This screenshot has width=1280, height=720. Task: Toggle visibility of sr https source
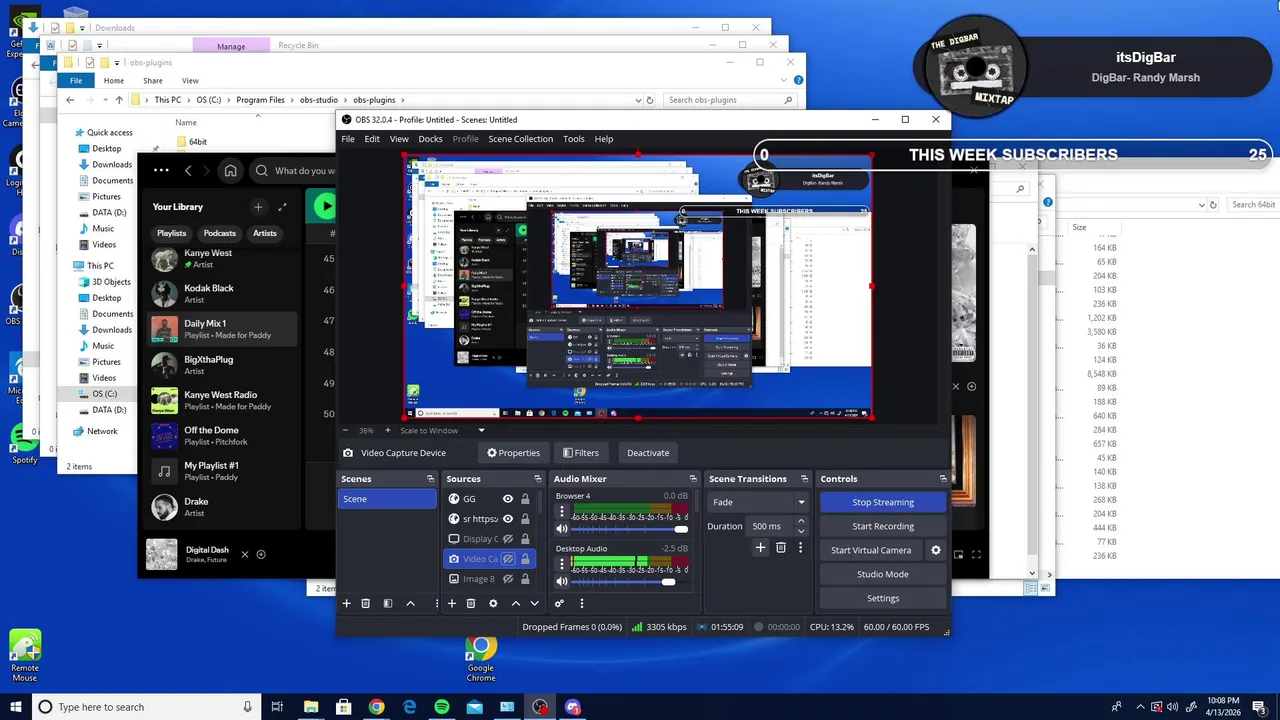point(508,519)
